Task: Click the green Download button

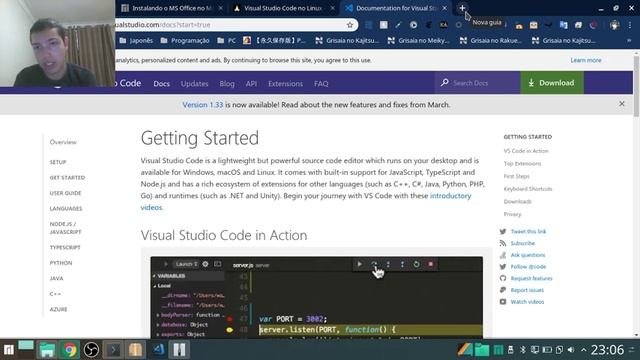Action: tap(552, 83)
